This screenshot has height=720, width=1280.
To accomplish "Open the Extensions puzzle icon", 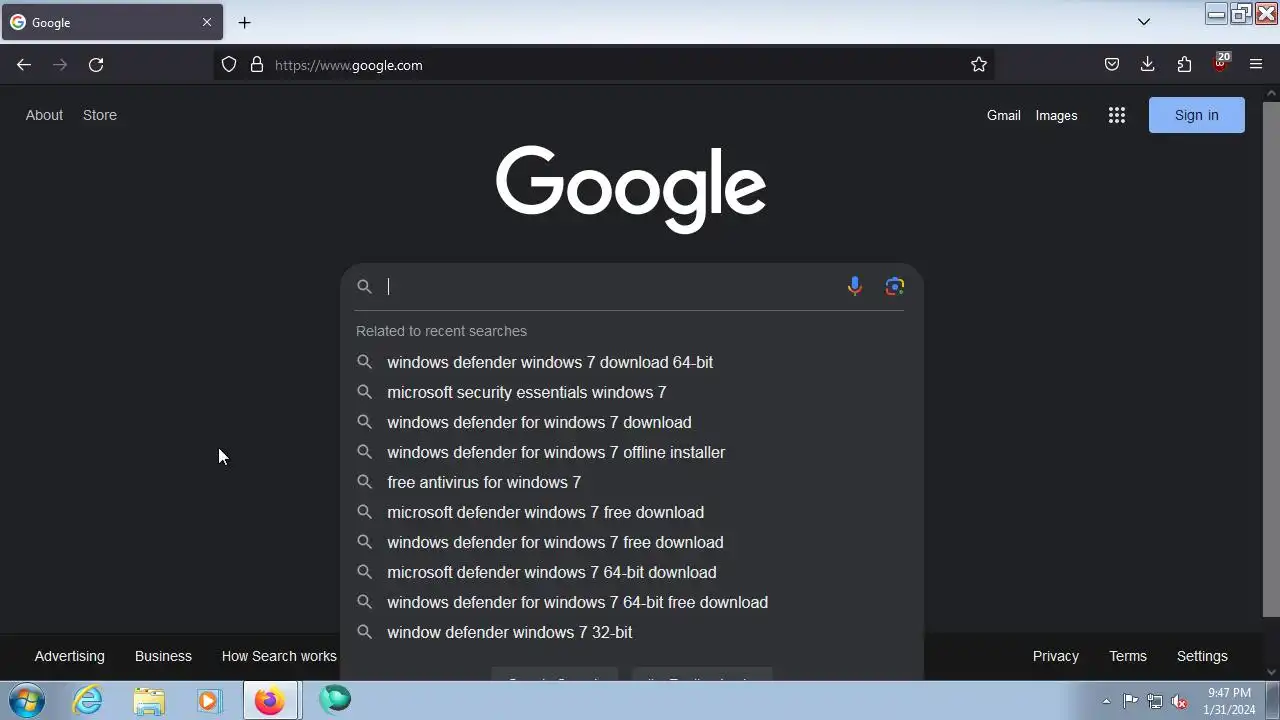I will pyautogui.click(x=1184, y=65).
